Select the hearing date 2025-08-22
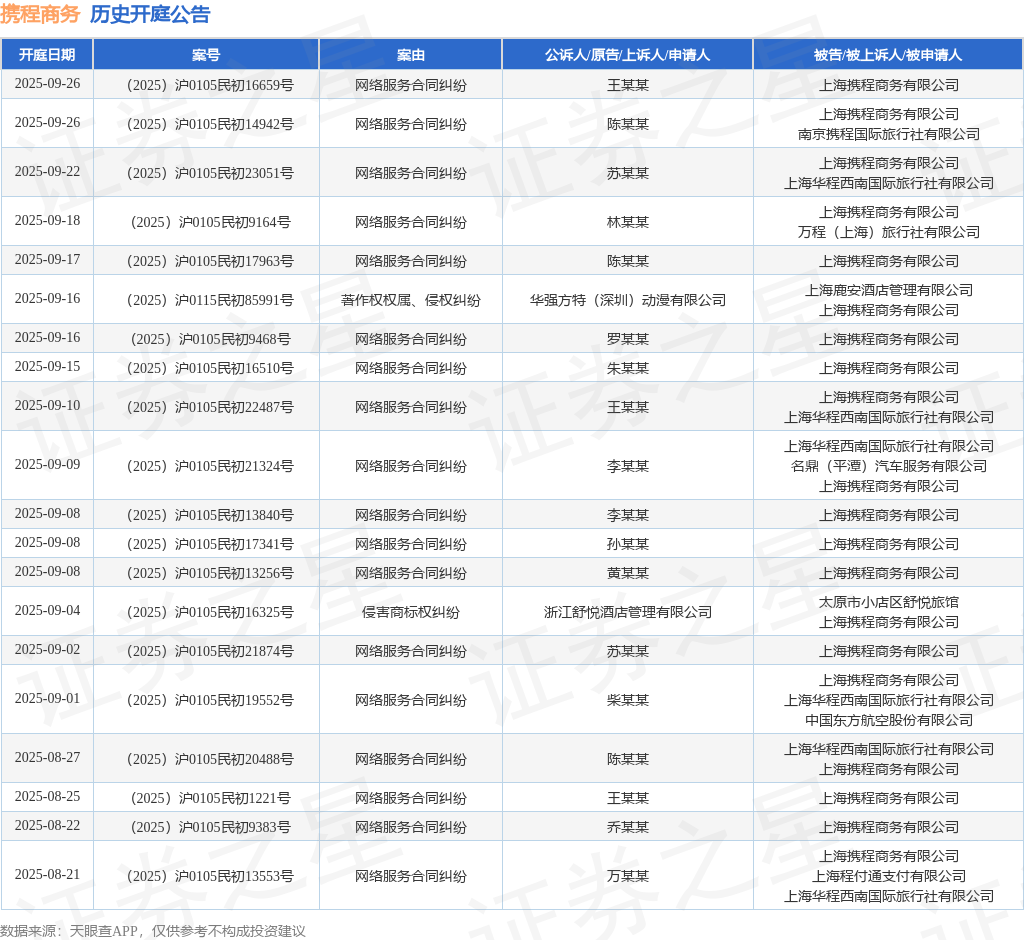This screenshot has width=1024, height=940. (47, 825)
